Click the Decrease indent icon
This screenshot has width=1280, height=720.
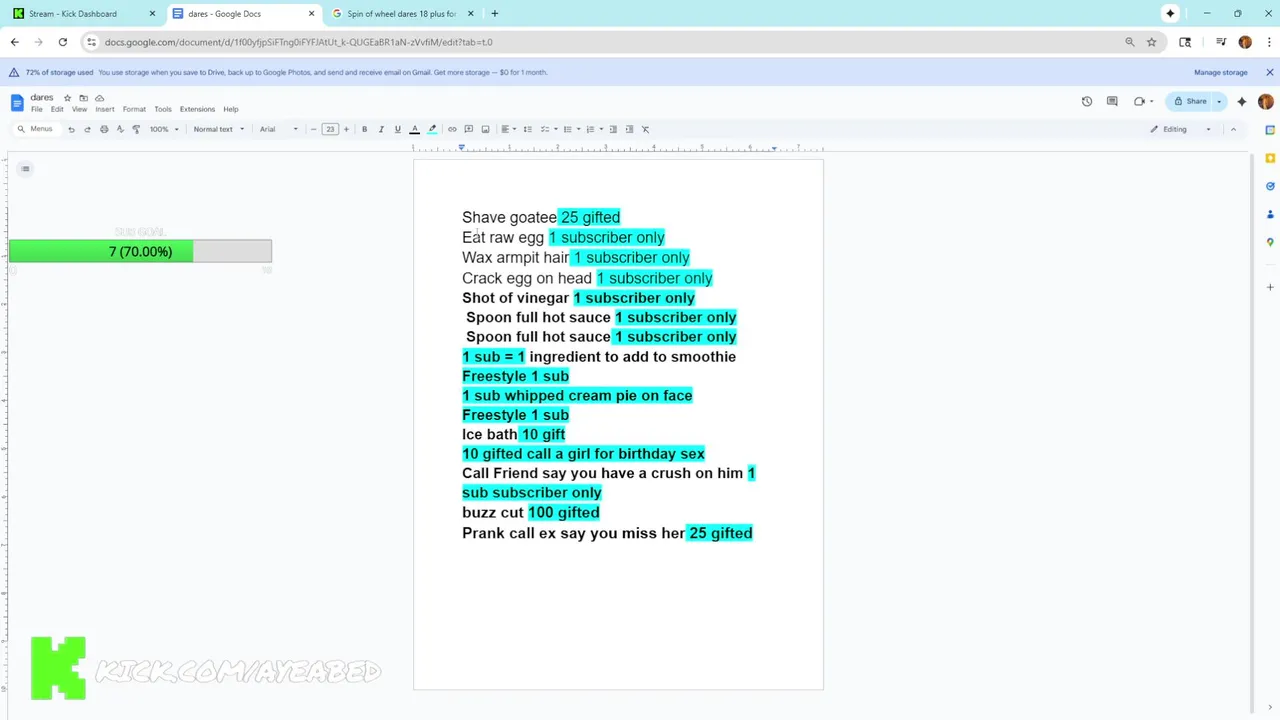(x=613, y=129)
